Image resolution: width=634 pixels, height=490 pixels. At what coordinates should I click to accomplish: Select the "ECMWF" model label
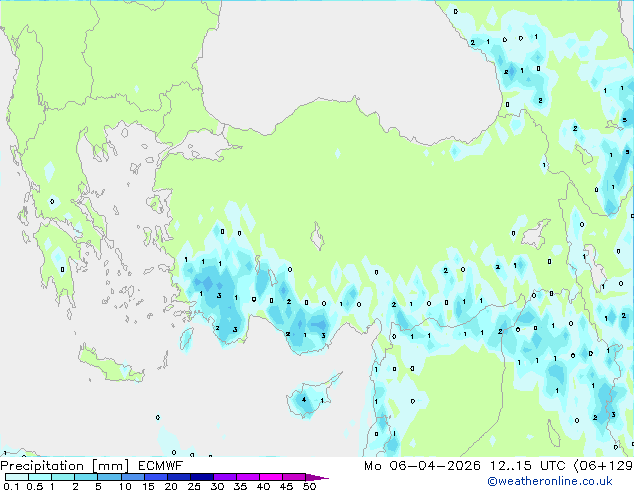[x=161, y=465]
